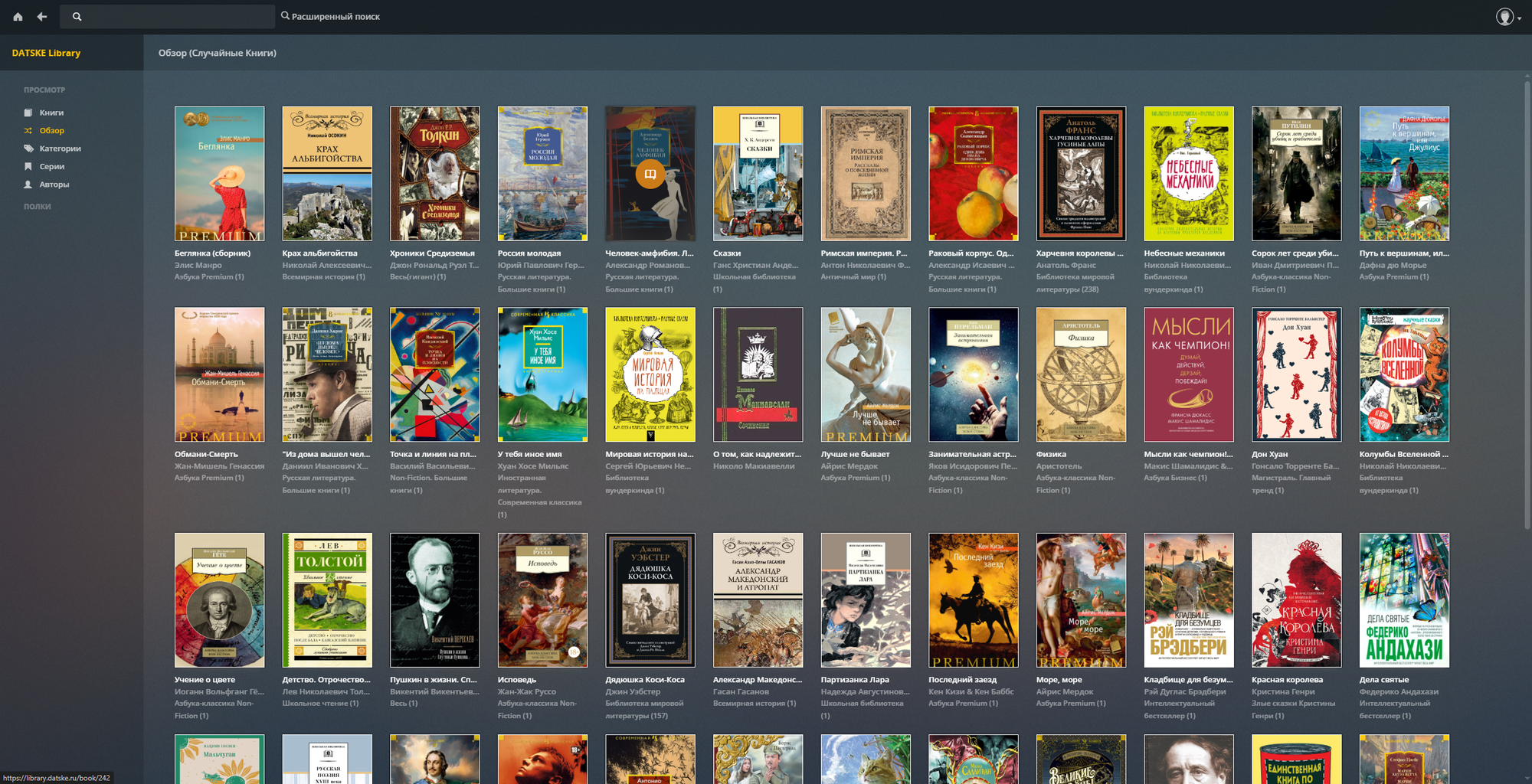1532x784 pixels.
Task: Open the Беглянка book cover
Action: (x=219, y=174)
